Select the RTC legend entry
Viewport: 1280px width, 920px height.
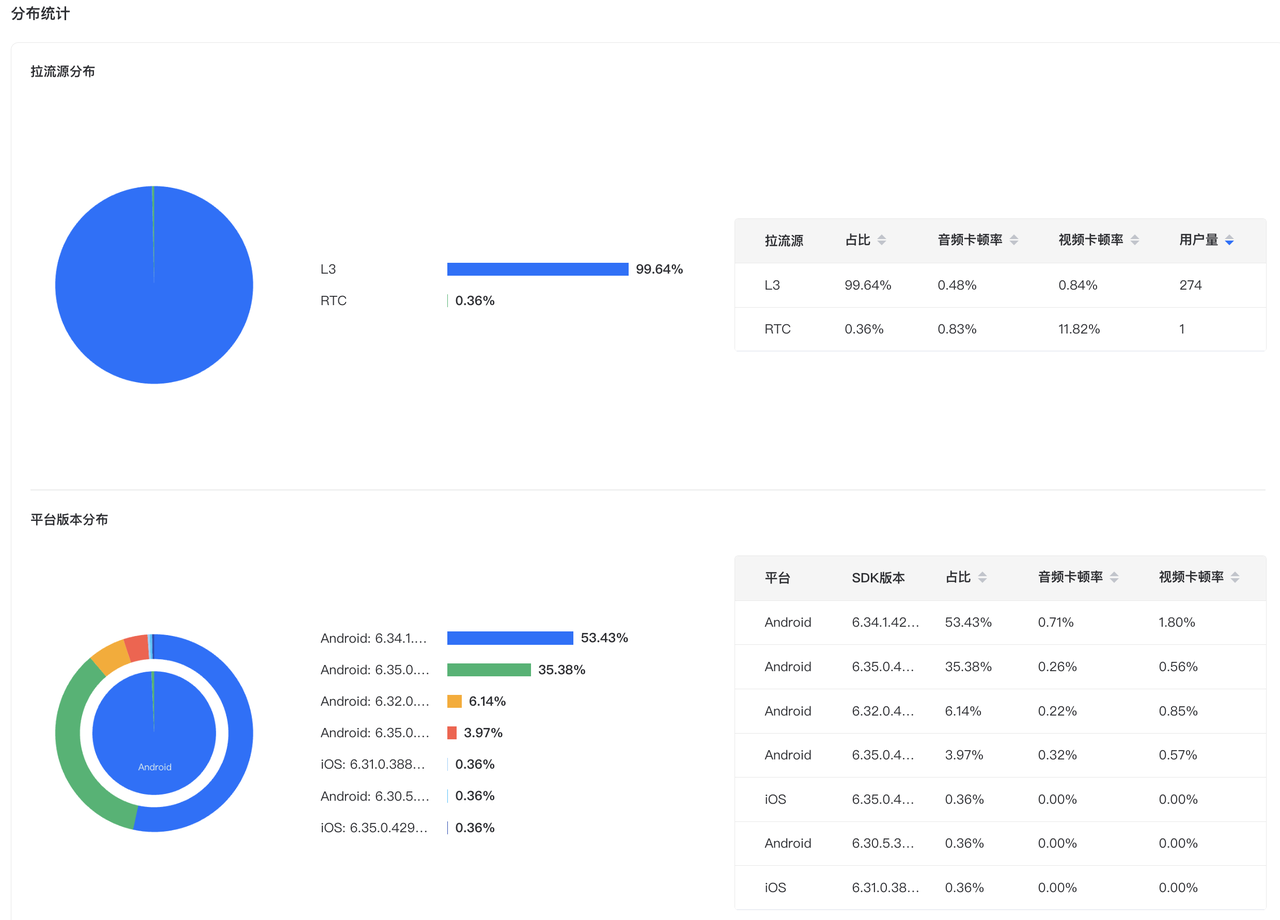click(334, 301)
